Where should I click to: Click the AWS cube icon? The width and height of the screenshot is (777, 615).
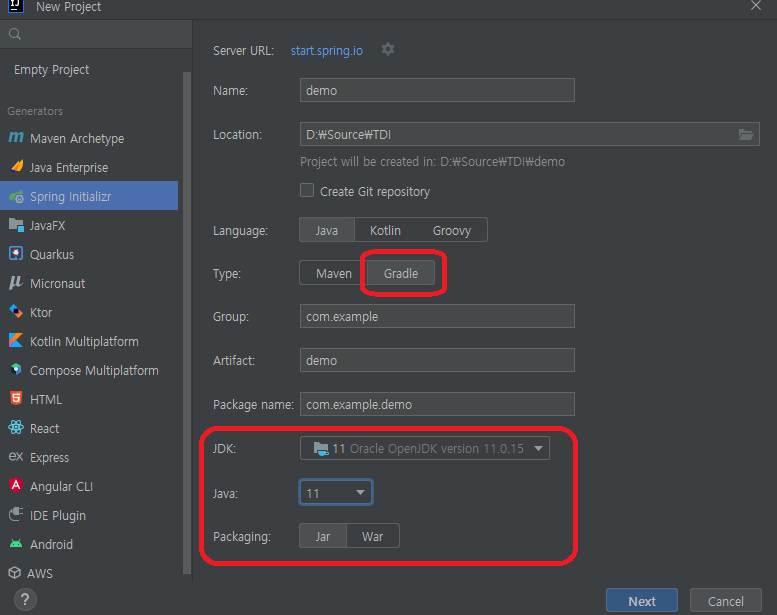click(x=15, y=572)
